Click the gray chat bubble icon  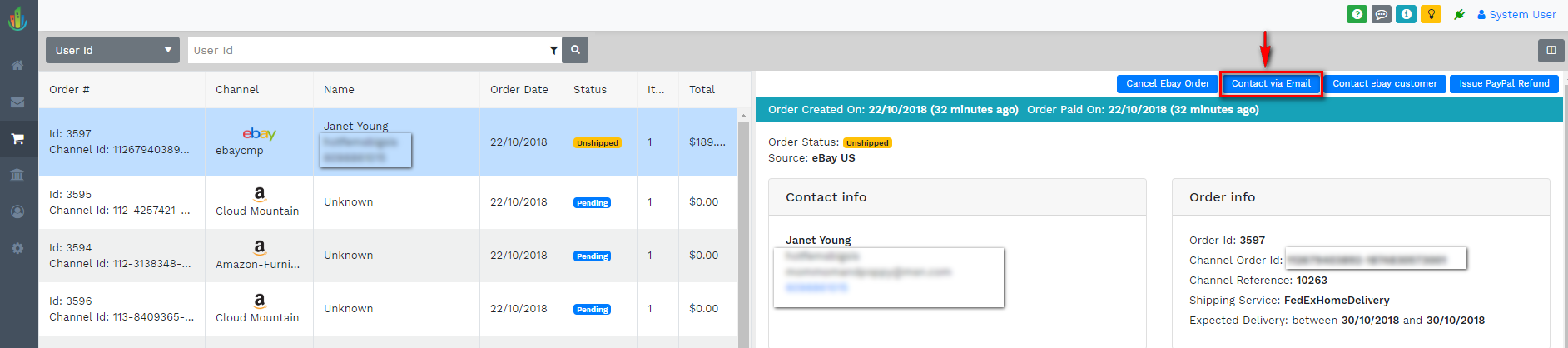(x=1382, y=14)
